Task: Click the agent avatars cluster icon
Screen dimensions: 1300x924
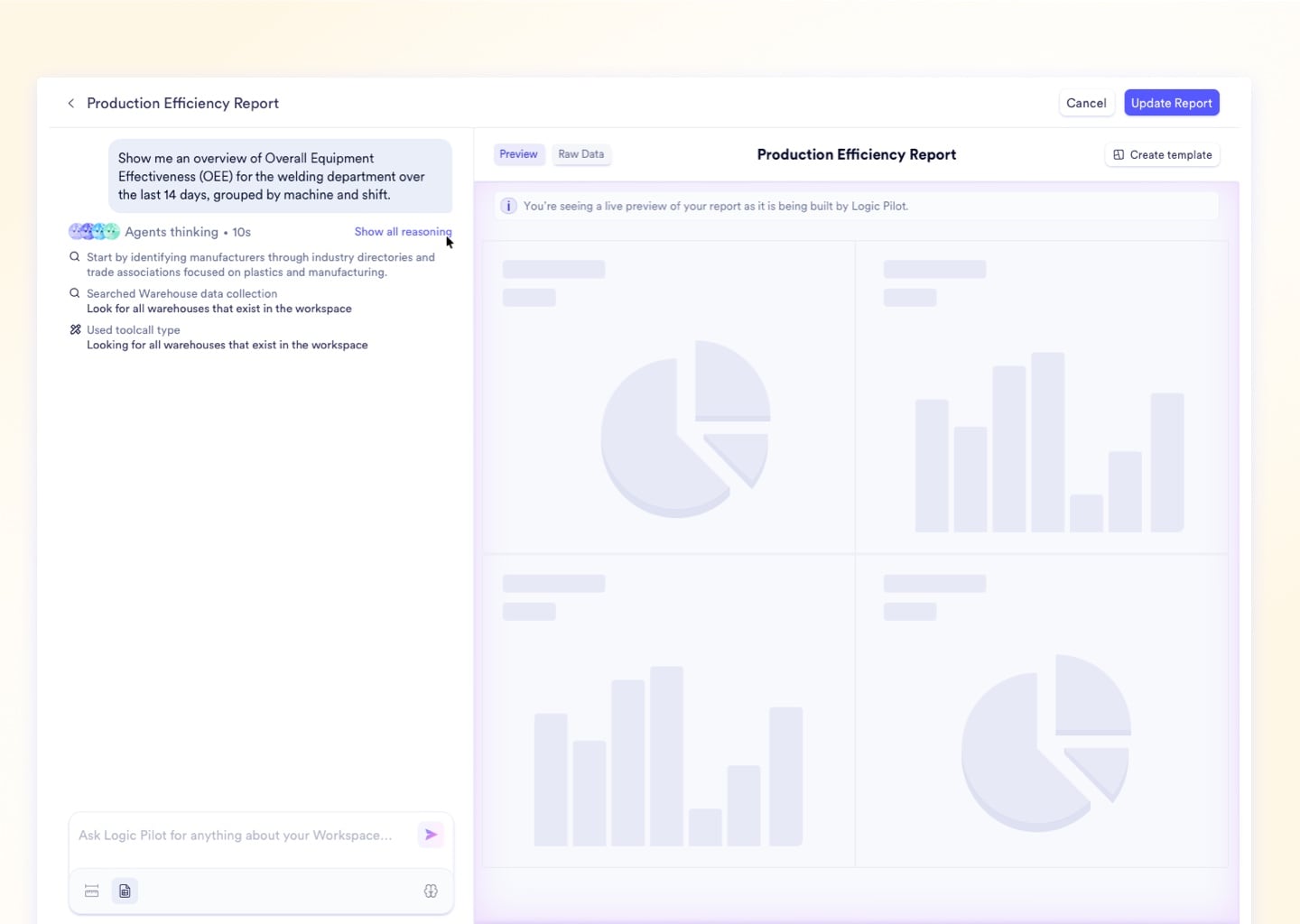Action: [94, 232]
